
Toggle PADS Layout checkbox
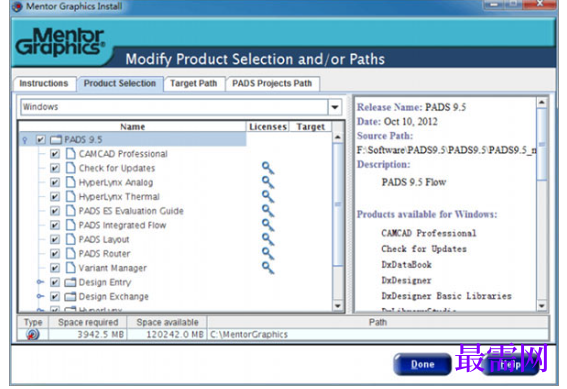55,239
